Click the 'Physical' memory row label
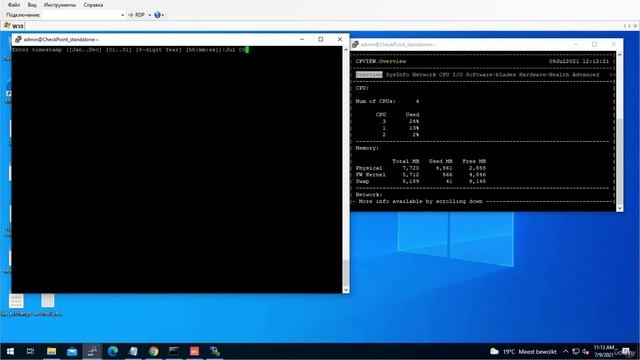Viewport: 640px width, 360px height. (x=369, y=168)
